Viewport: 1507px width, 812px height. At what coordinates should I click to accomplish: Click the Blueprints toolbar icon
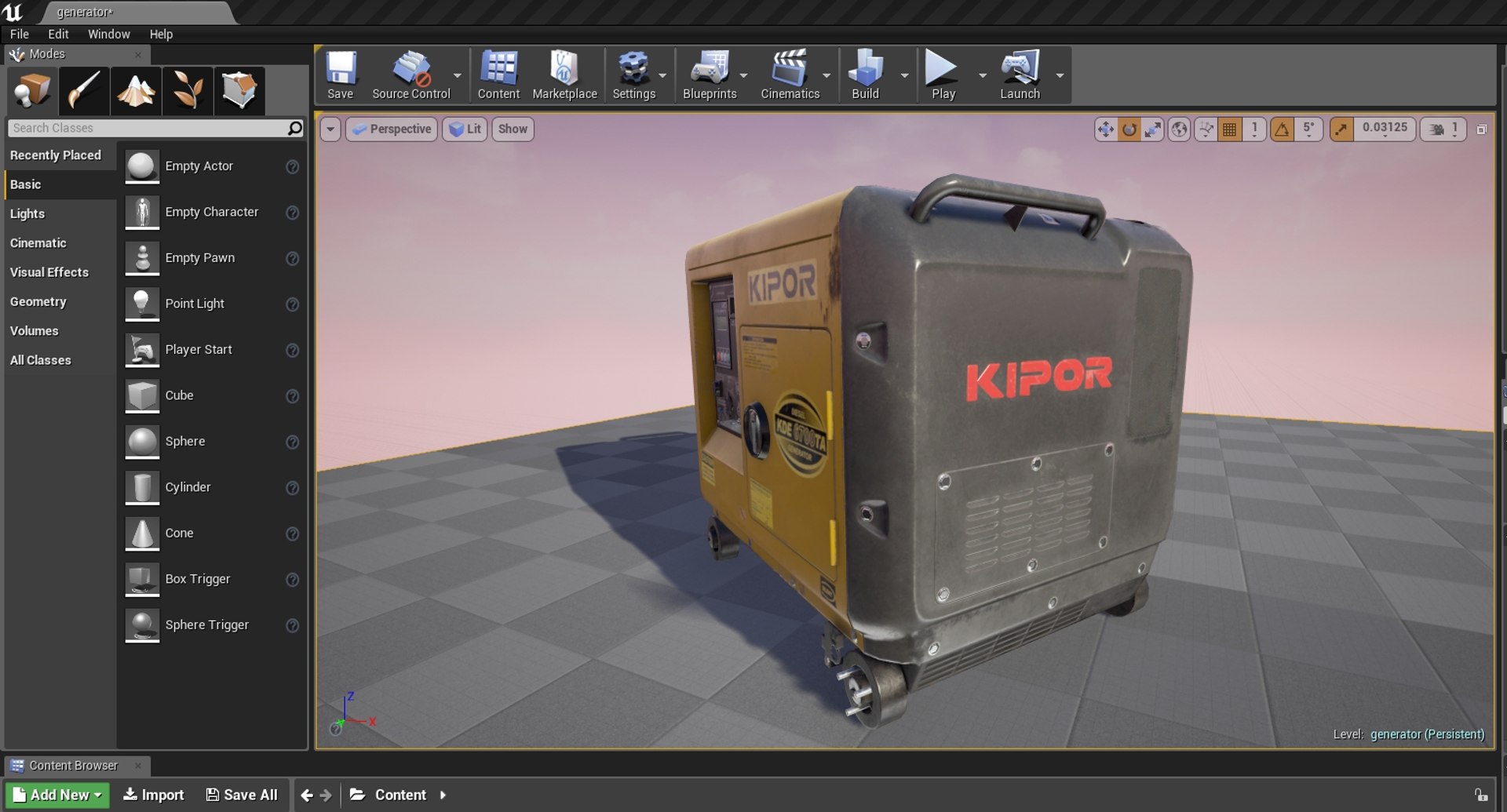(710, 75)
